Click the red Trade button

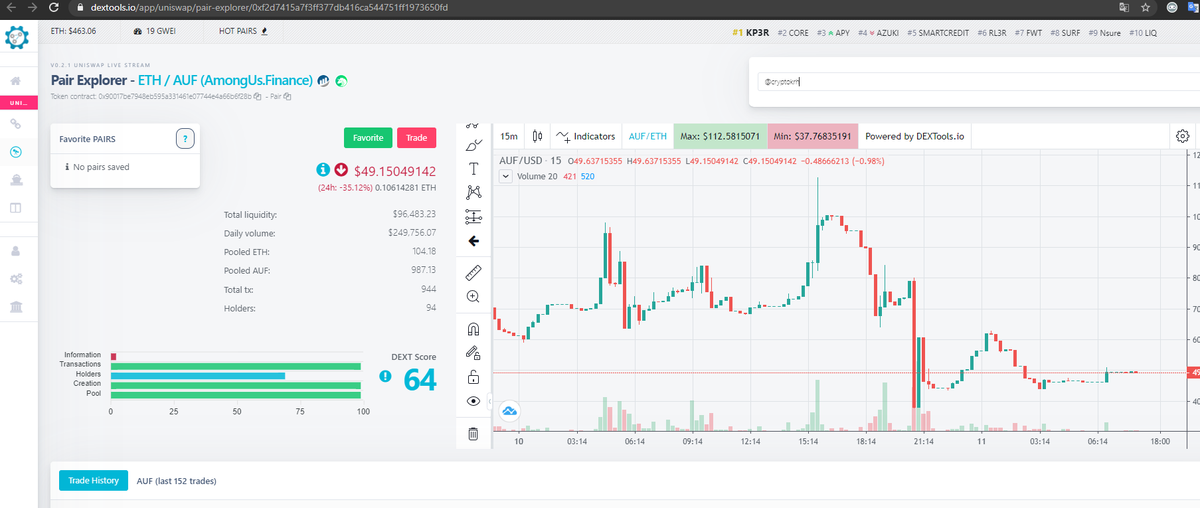point(417,138)
